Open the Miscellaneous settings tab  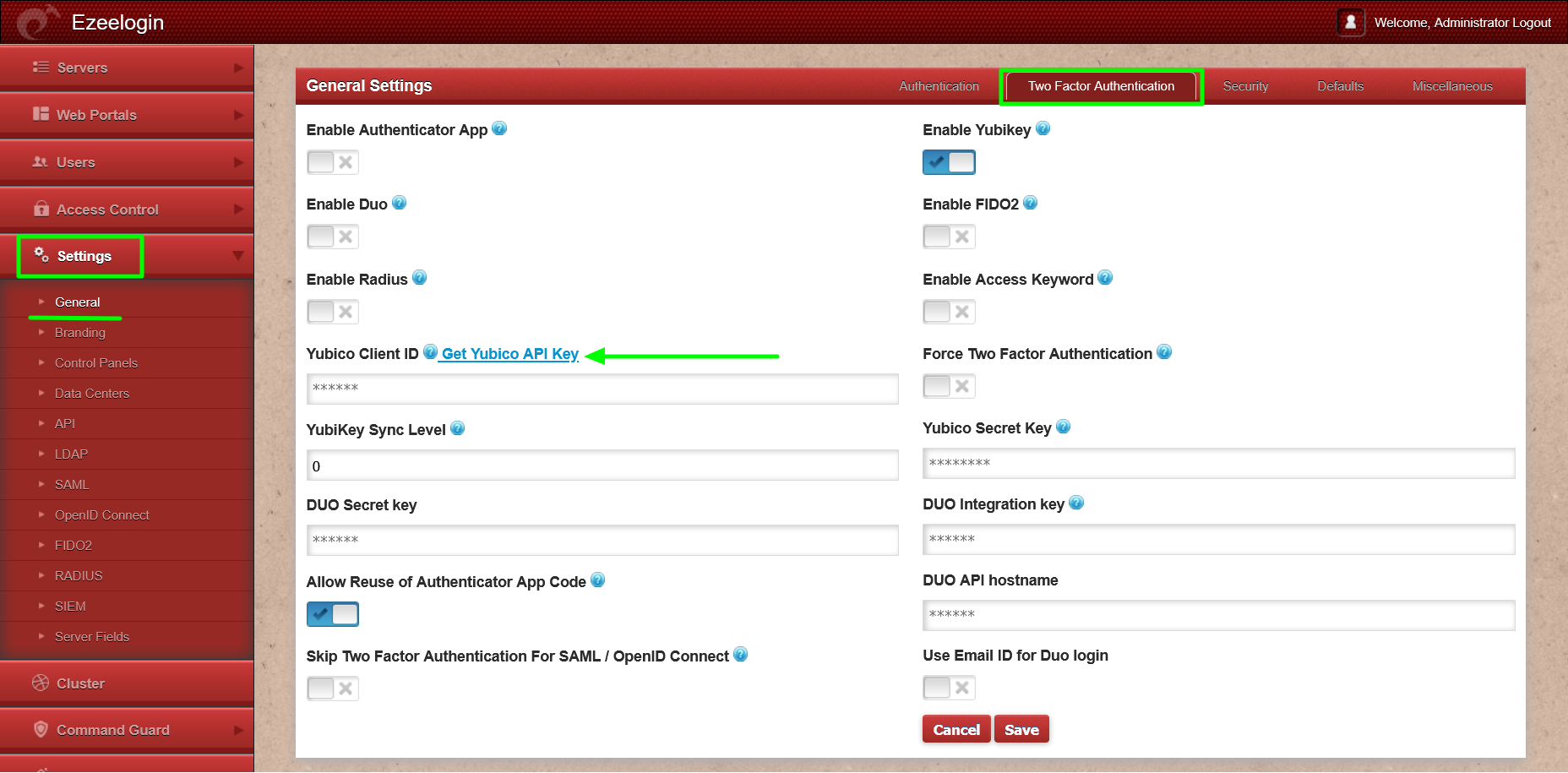pos(1451,86)
